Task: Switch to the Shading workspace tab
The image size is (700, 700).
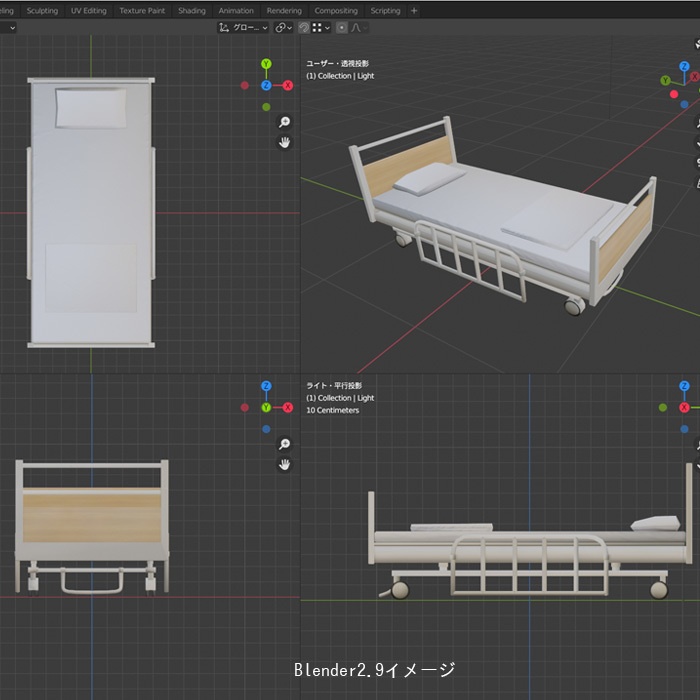Action: [191, 11]
